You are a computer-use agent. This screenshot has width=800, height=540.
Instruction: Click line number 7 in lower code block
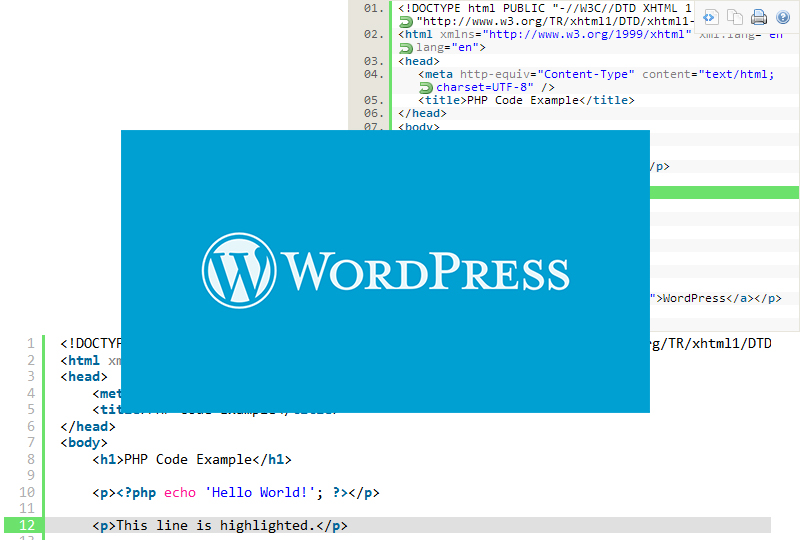pyautogui.click(x=31, y=442)
